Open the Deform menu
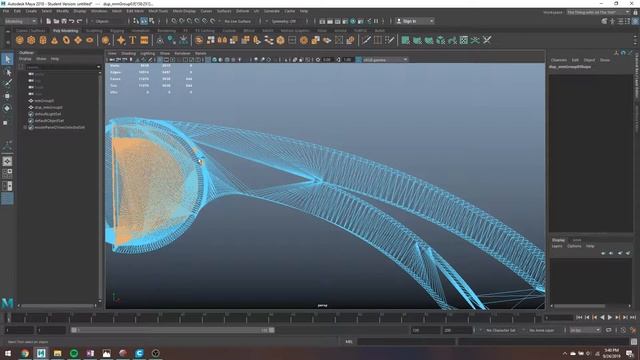The image size is (640, 360). coord(242,11)
